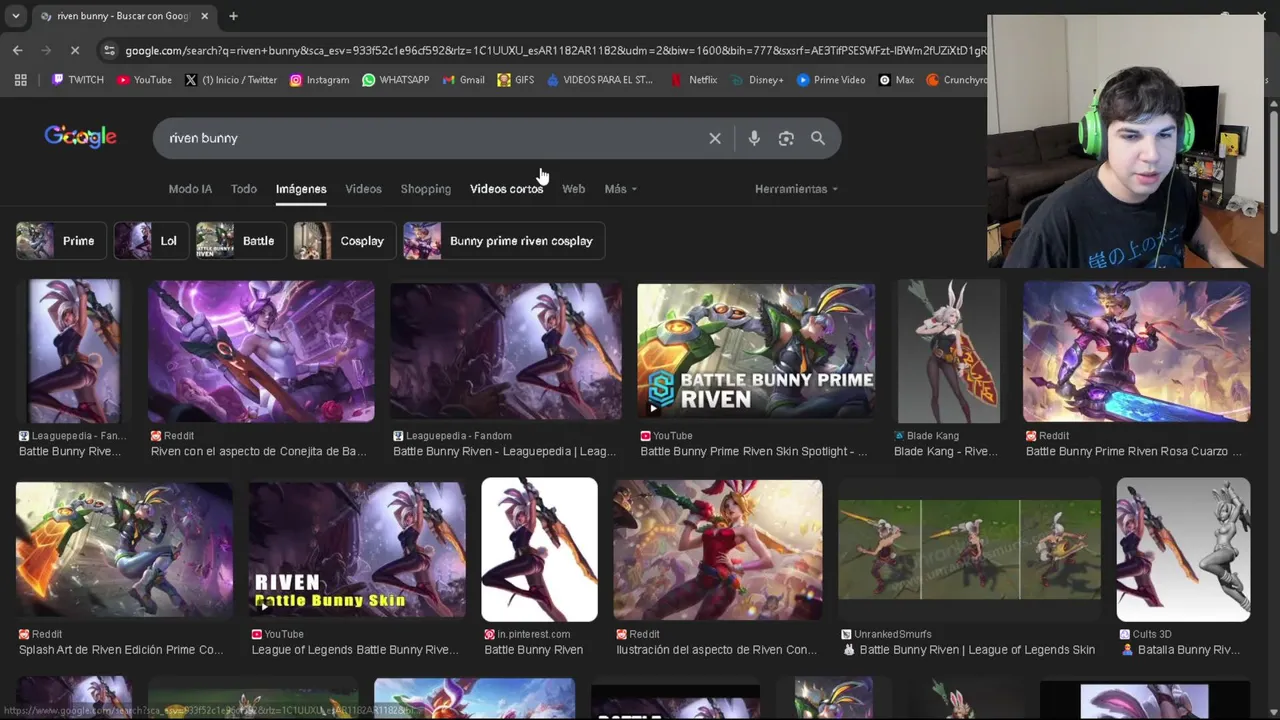Open Google Lens image search icon
The width and height of the screenshot is (1280, 720).
coord(786,138)
